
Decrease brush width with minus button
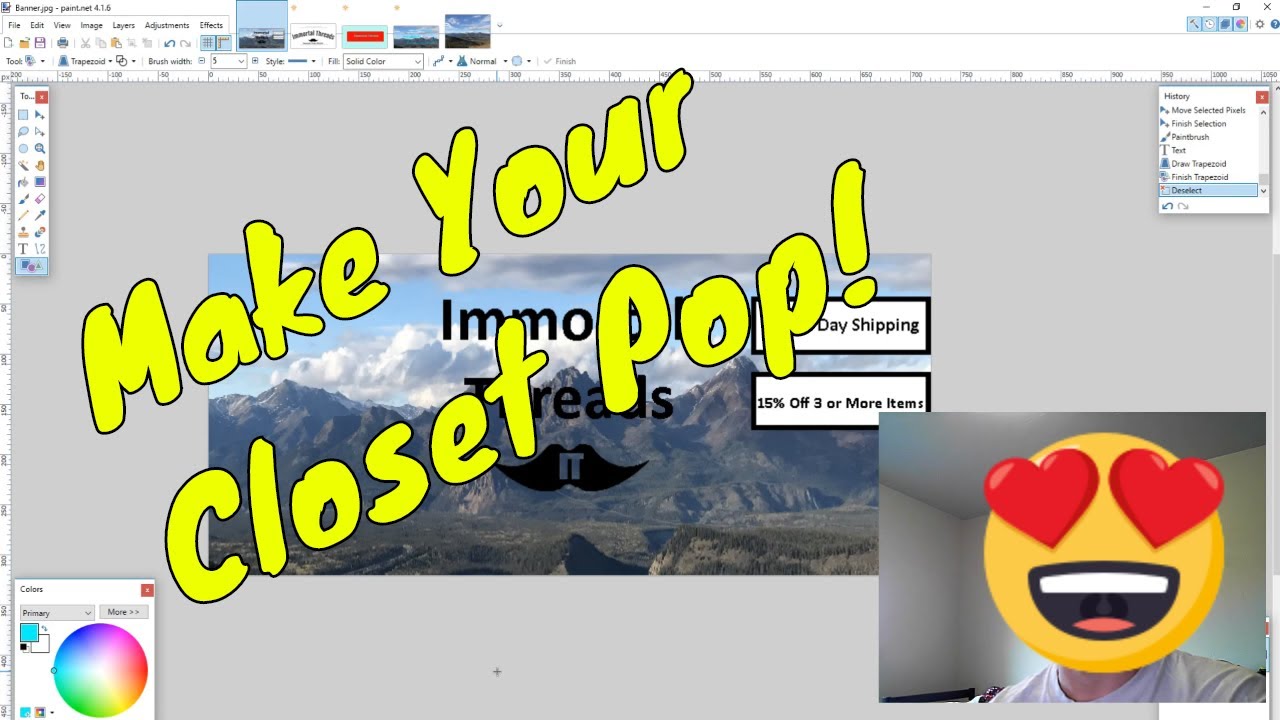pos(201,61)
